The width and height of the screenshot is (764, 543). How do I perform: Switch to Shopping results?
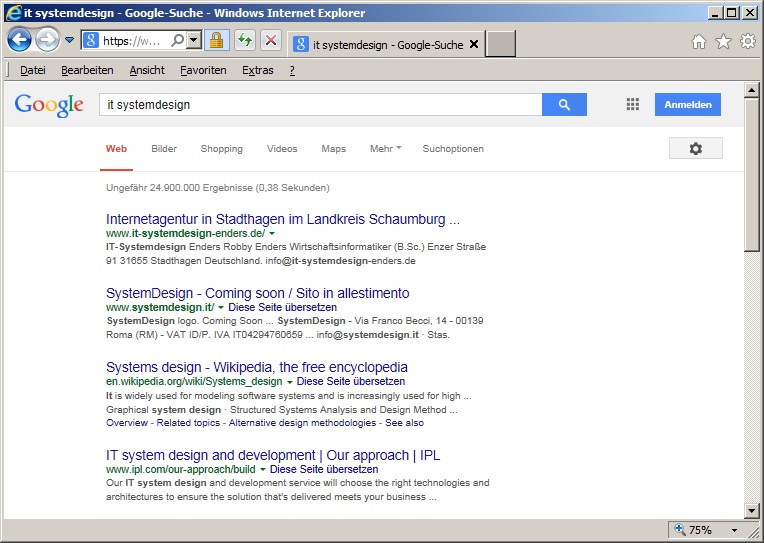point(221,149)
